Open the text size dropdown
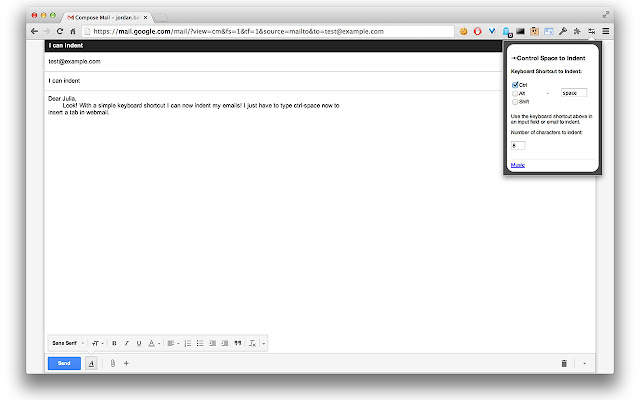 pos(98,343)
